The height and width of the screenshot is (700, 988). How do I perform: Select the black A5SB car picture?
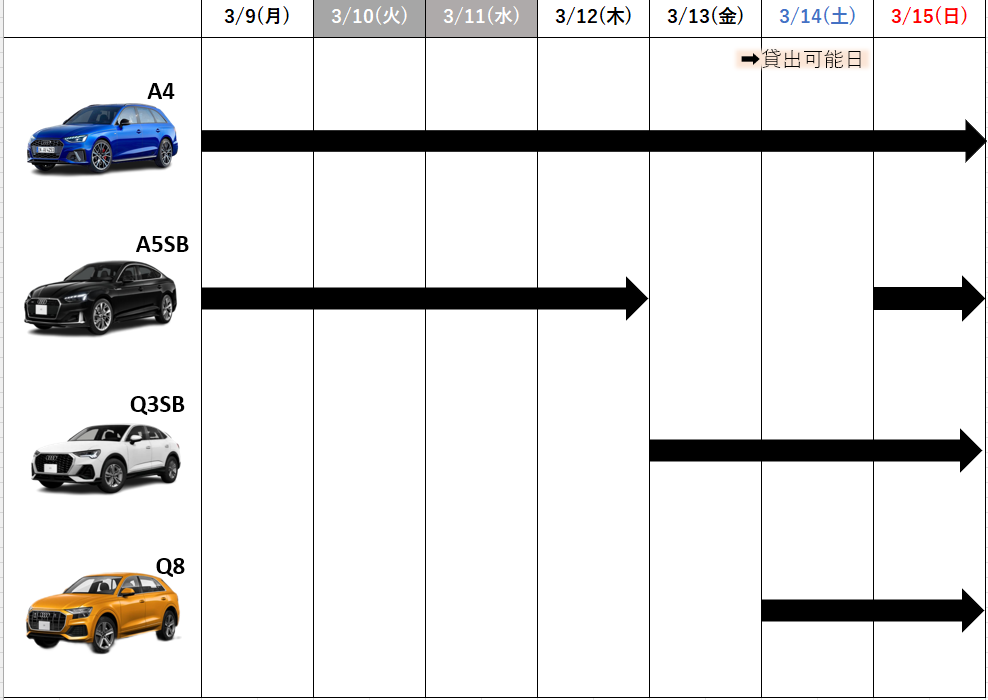pos(100,296)
